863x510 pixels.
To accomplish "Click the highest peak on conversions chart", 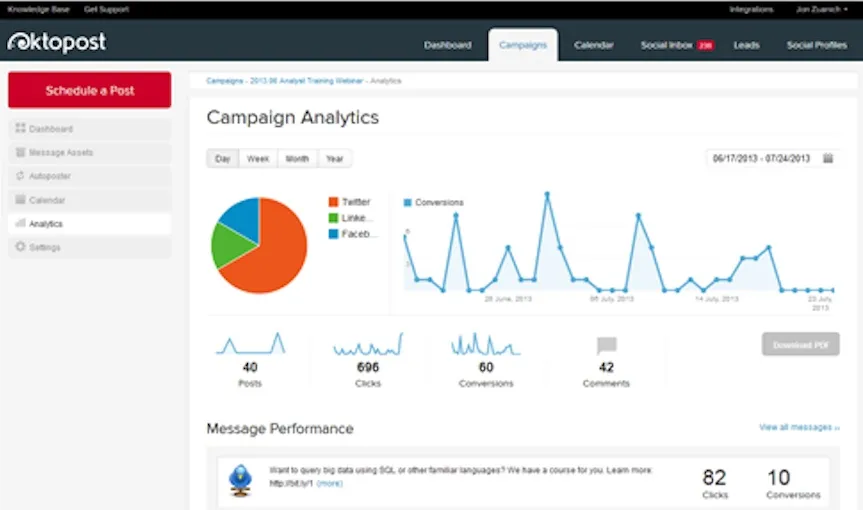I will 547,194.
